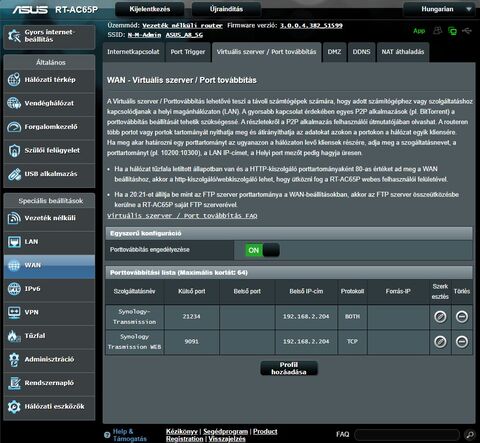Image resolution: width=480 pixels, height=443 pixels.
Task: Click the Help & Támogatás question icon
Action: pyautogui.click(x=107, y=435)
